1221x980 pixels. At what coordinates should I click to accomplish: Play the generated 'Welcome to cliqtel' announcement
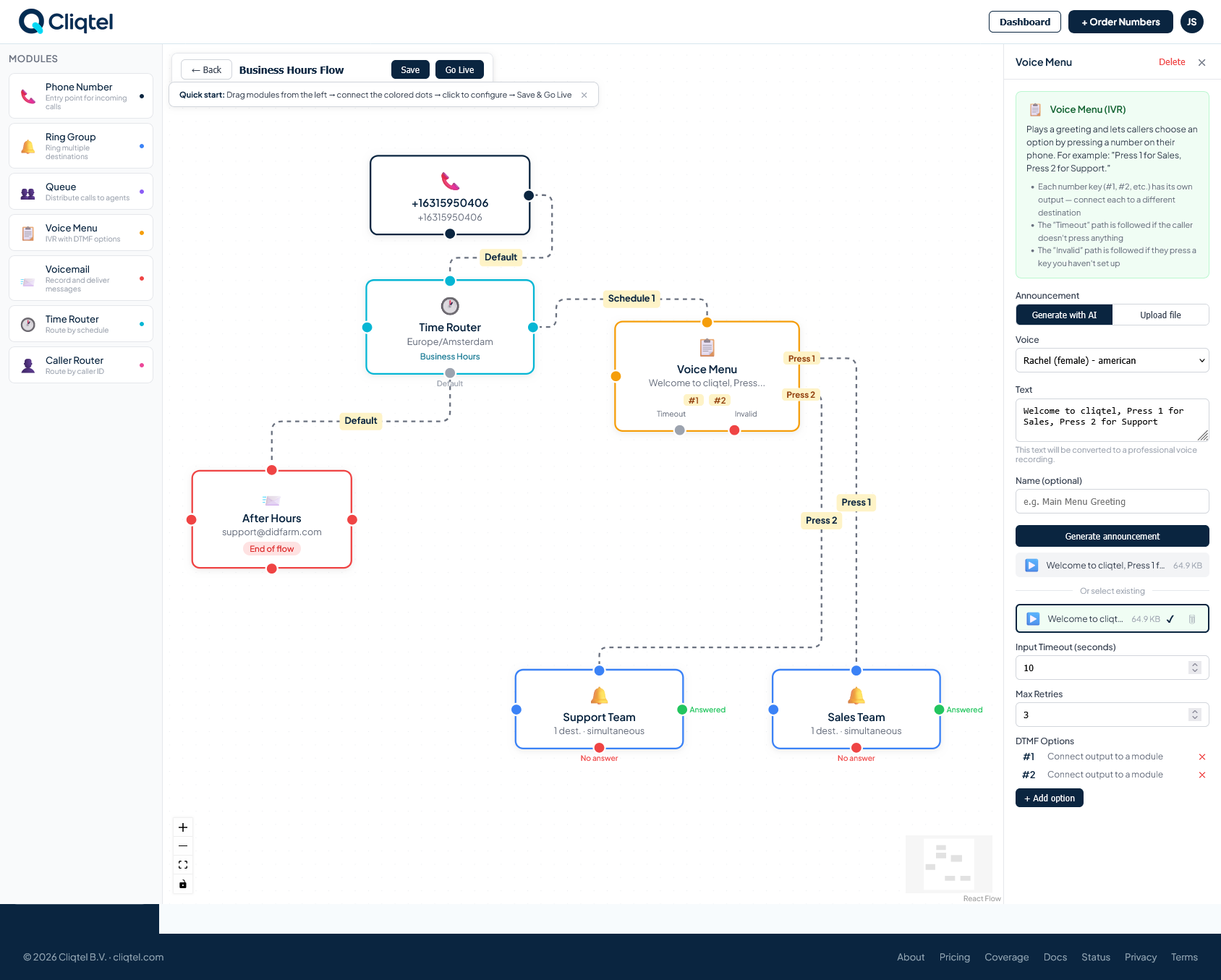[x=1030, y=565]
